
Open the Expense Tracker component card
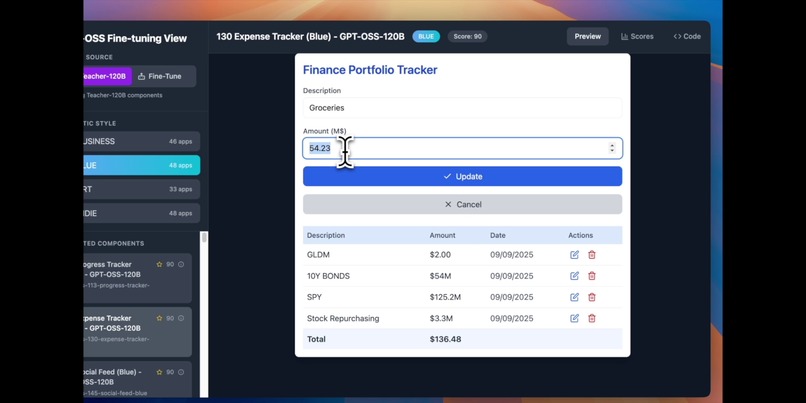[137, 332]
